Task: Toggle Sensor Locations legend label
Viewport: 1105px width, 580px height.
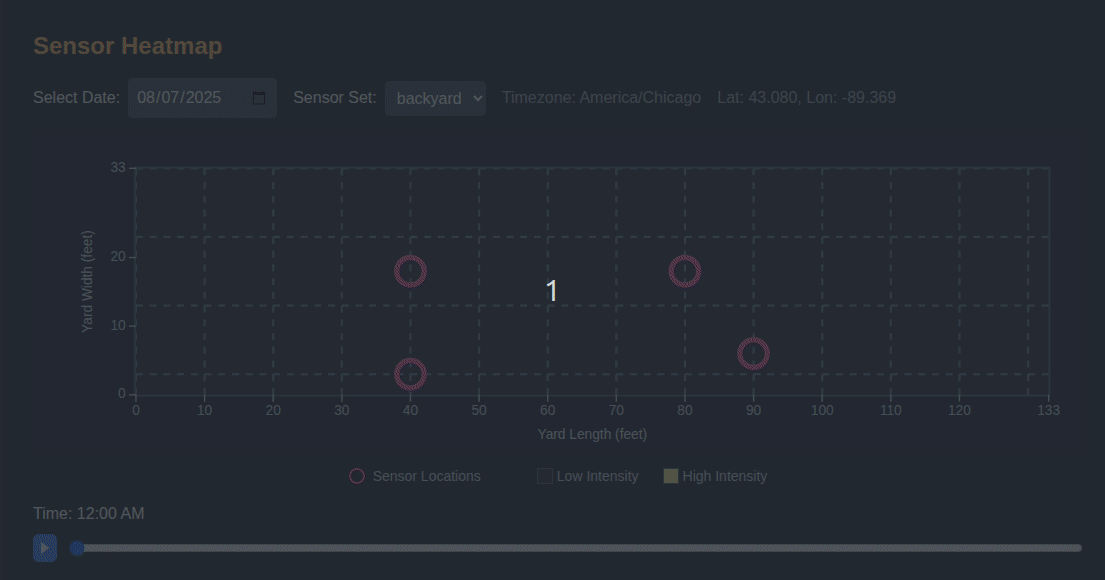Action: point(426,476)
